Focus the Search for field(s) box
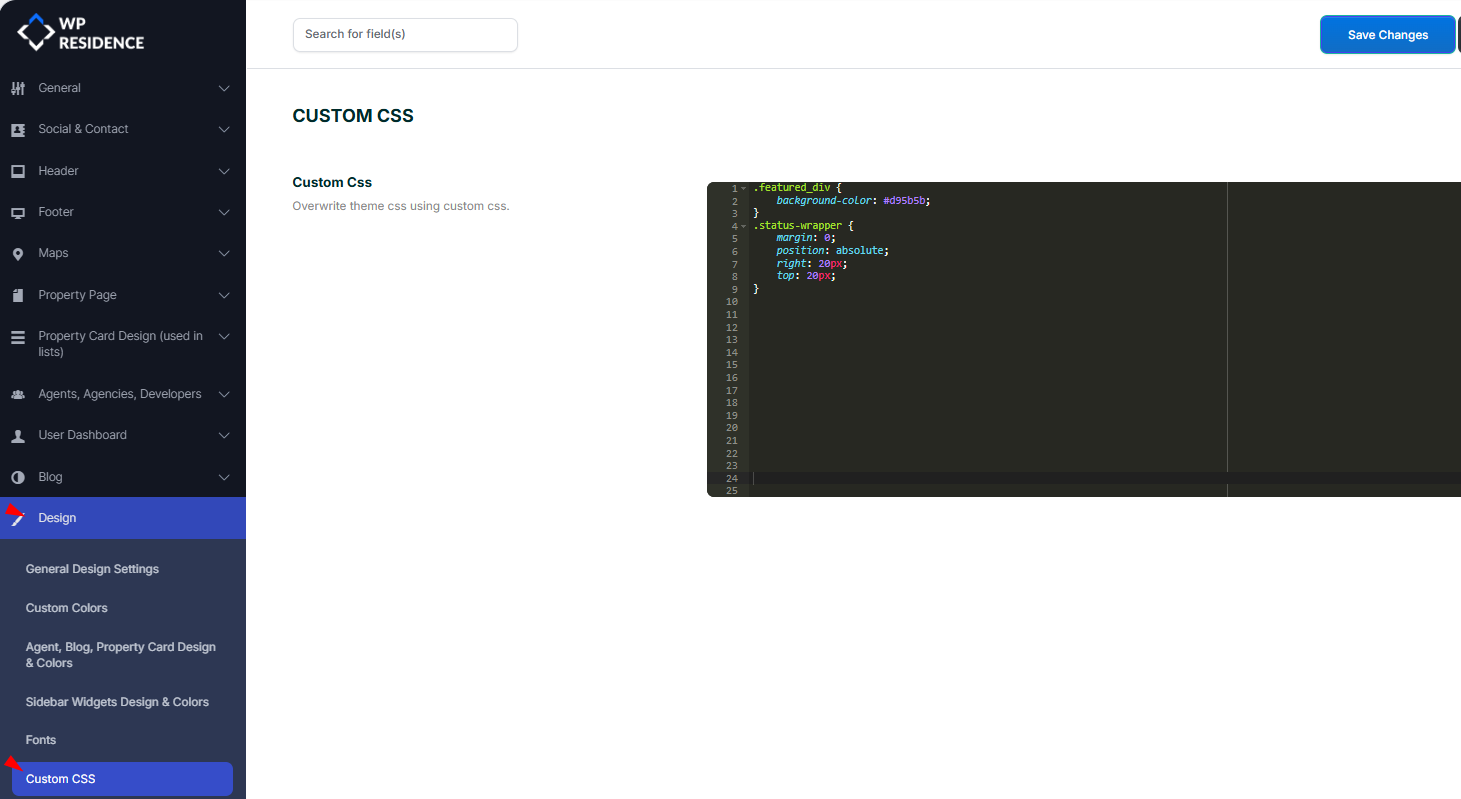 (x=405, y=34)
